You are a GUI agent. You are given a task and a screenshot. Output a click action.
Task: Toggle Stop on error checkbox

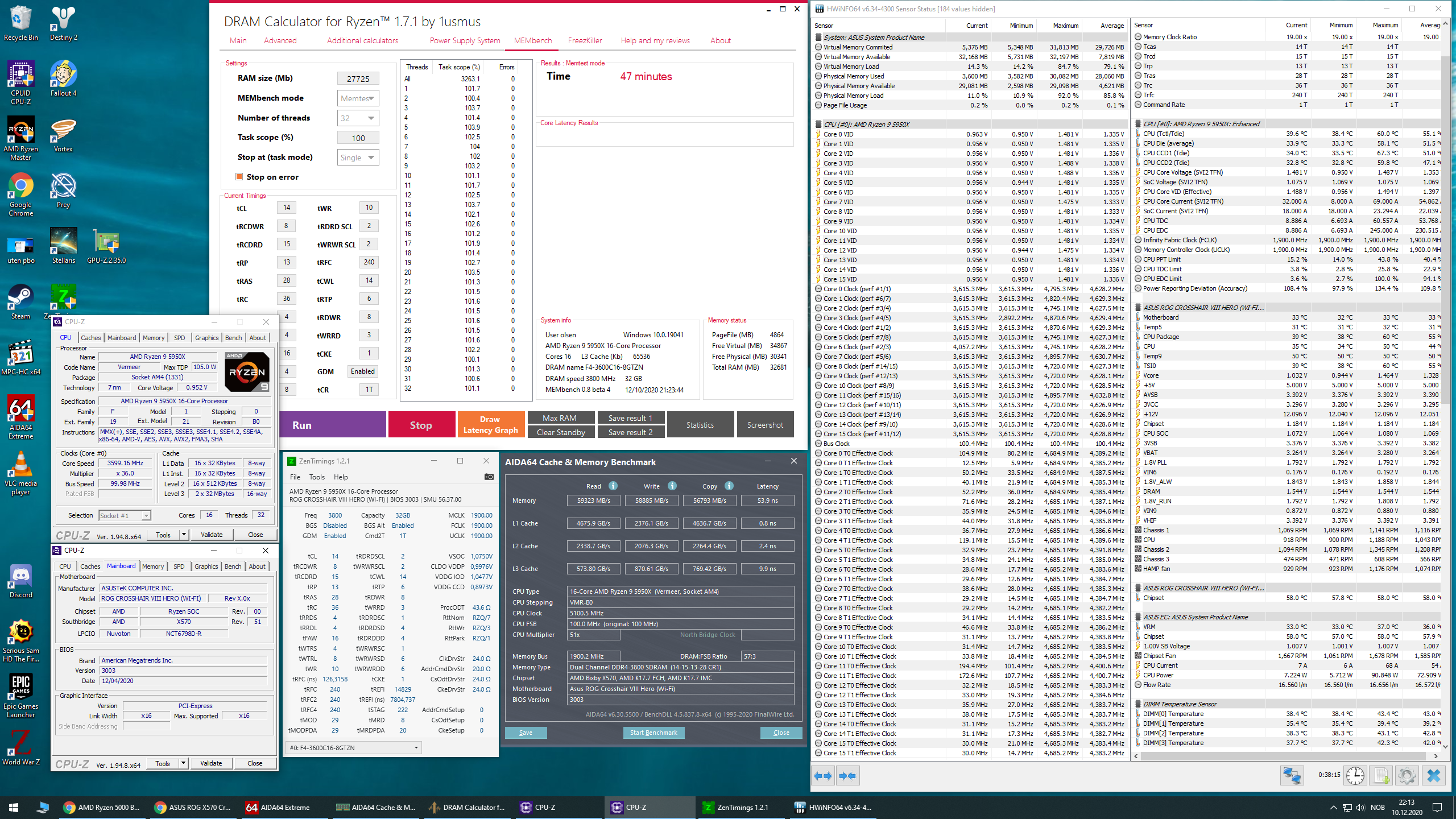(239, 177)
